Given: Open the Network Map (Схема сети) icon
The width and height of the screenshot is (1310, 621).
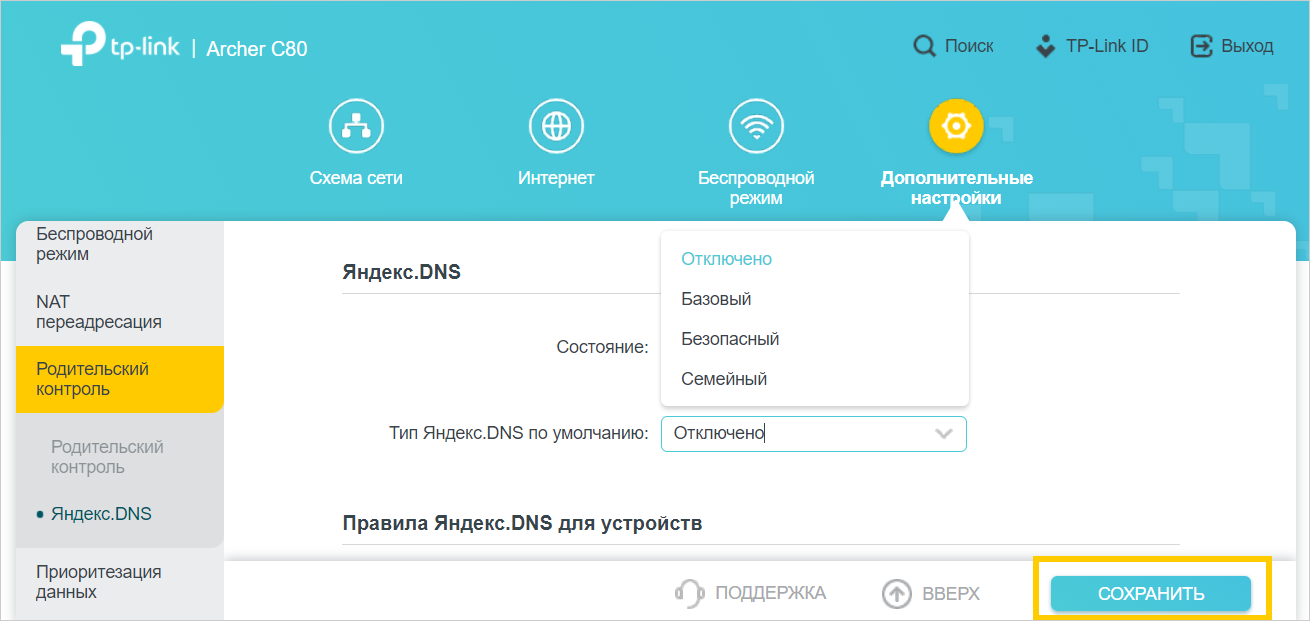Looking at the screenshot, I should click(x=356, y=126).
